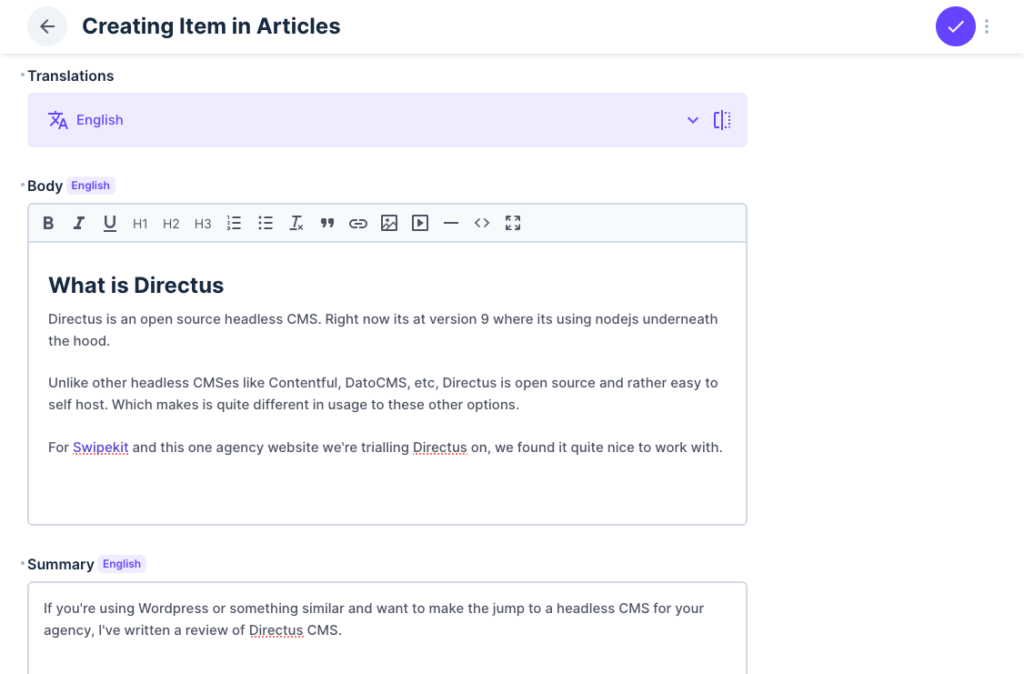Expand the English language dropdown chevron
The image size is (1024, 674).
(x=693, y=120)
